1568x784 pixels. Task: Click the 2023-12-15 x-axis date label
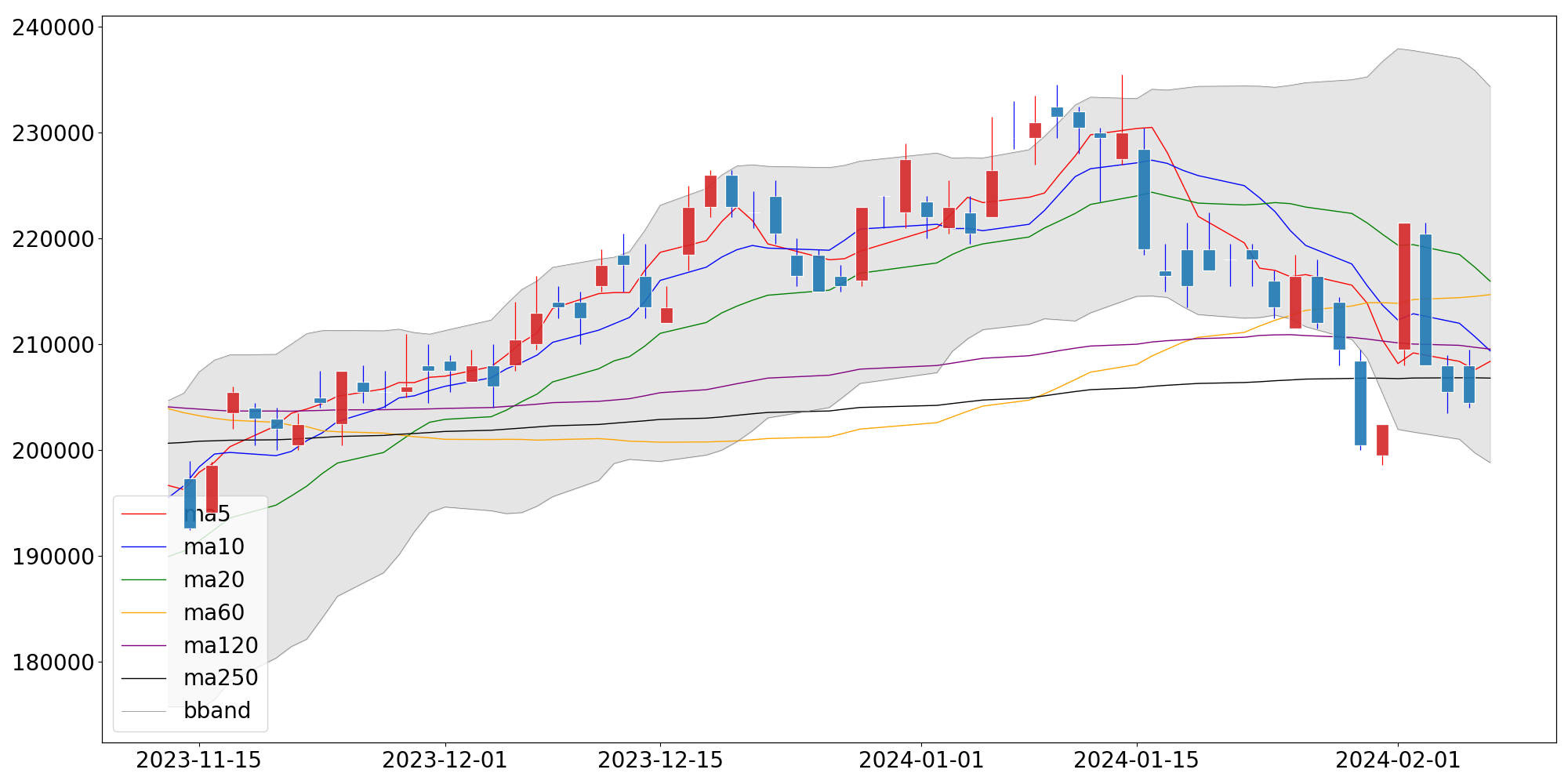tap(660, 760)
